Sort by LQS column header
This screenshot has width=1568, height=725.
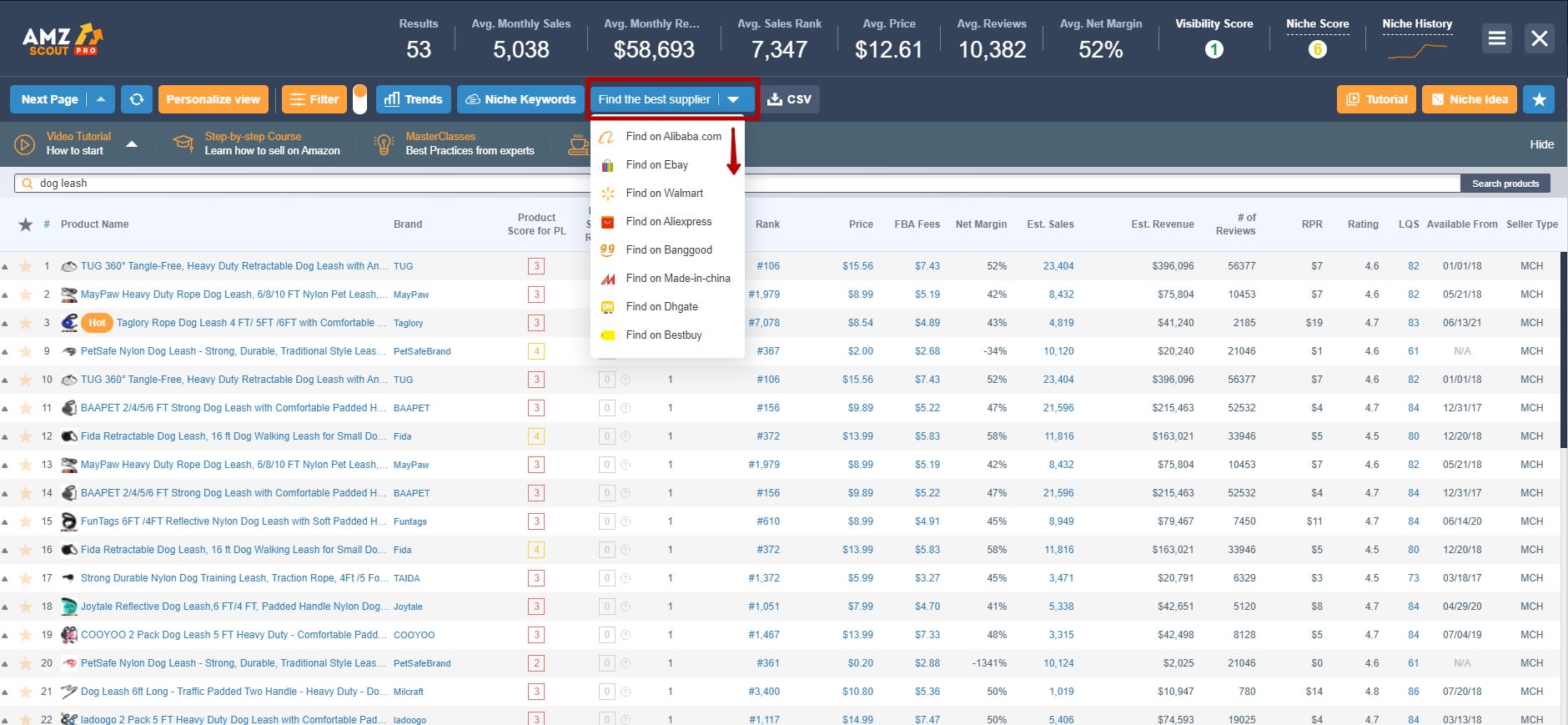(1409, 224)
